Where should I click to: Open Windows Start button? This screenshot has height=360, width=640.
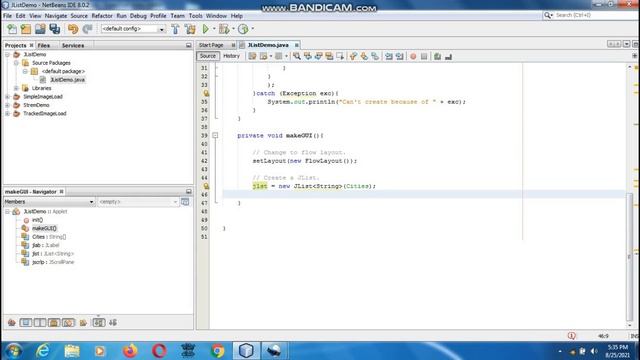point(13,351)
